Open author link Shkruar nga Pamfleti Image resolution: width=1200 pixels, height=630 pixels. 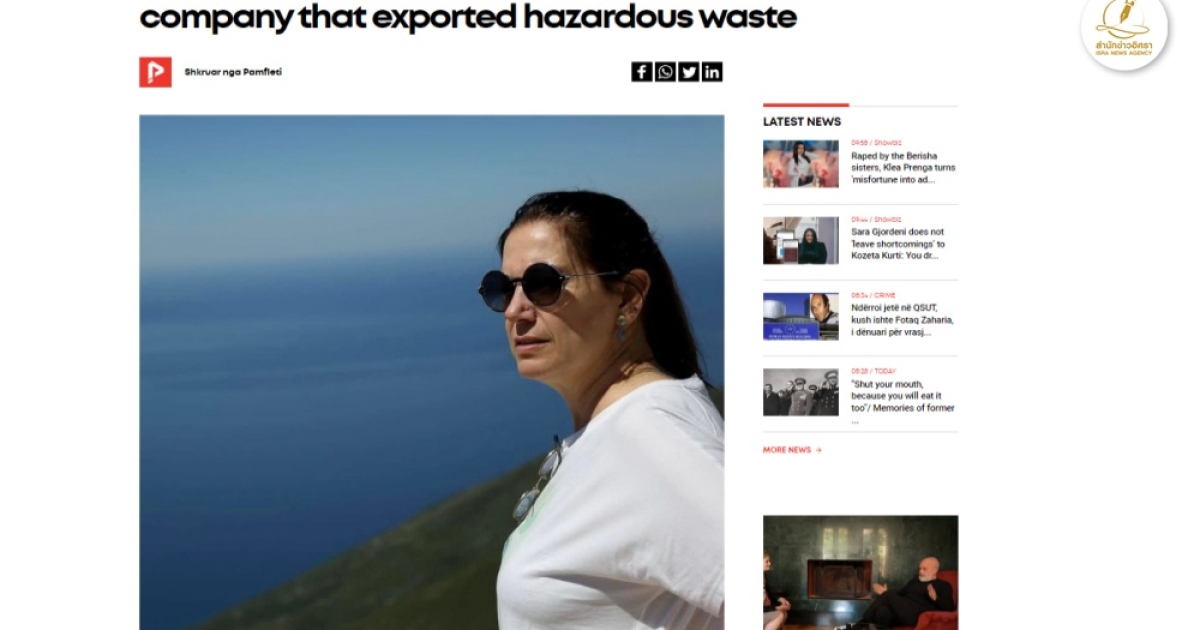point(233,72)
